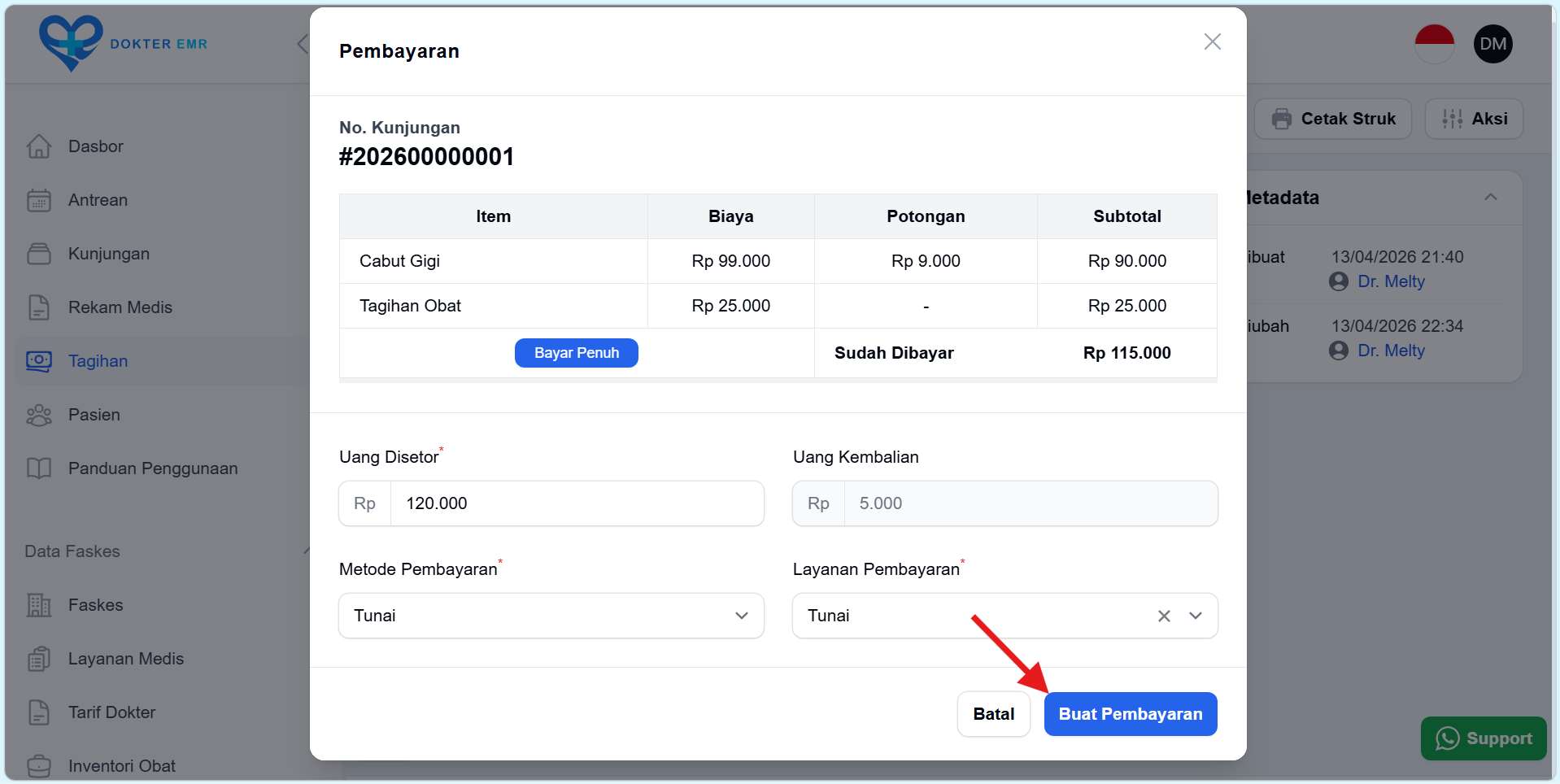The image size is (1560, 784).
Task: Open Kunjungan menu item
Action: coord(109,254)
